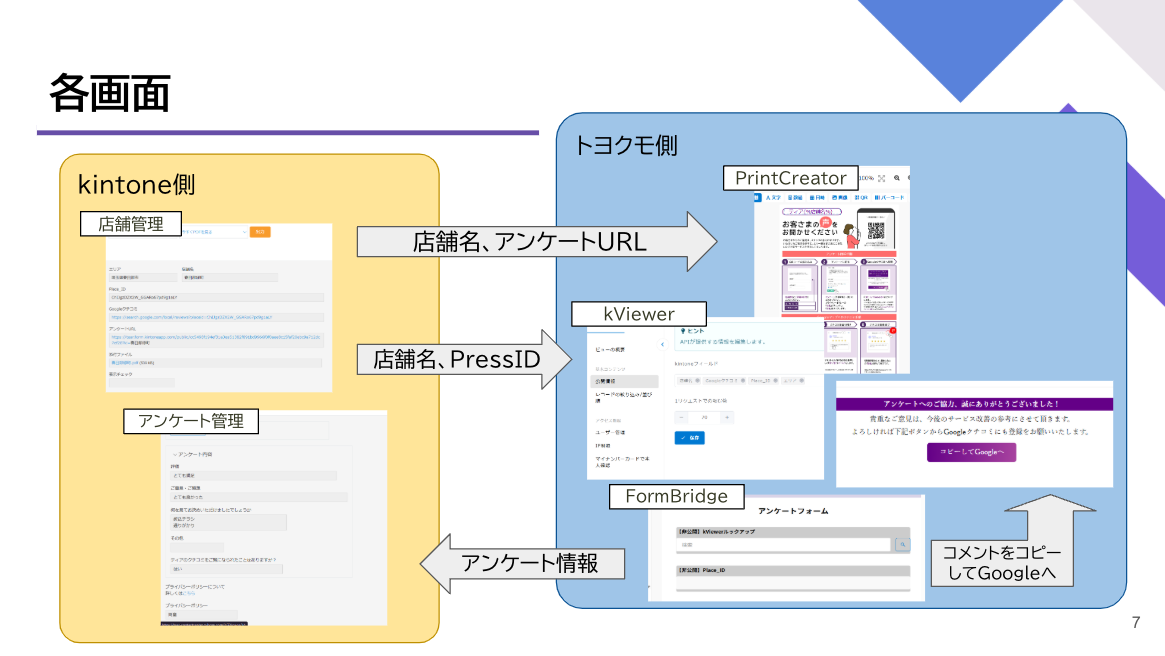
Task: Remove the Googleクチコミ field chip in kViewer
Action: [x=742, y=380]
